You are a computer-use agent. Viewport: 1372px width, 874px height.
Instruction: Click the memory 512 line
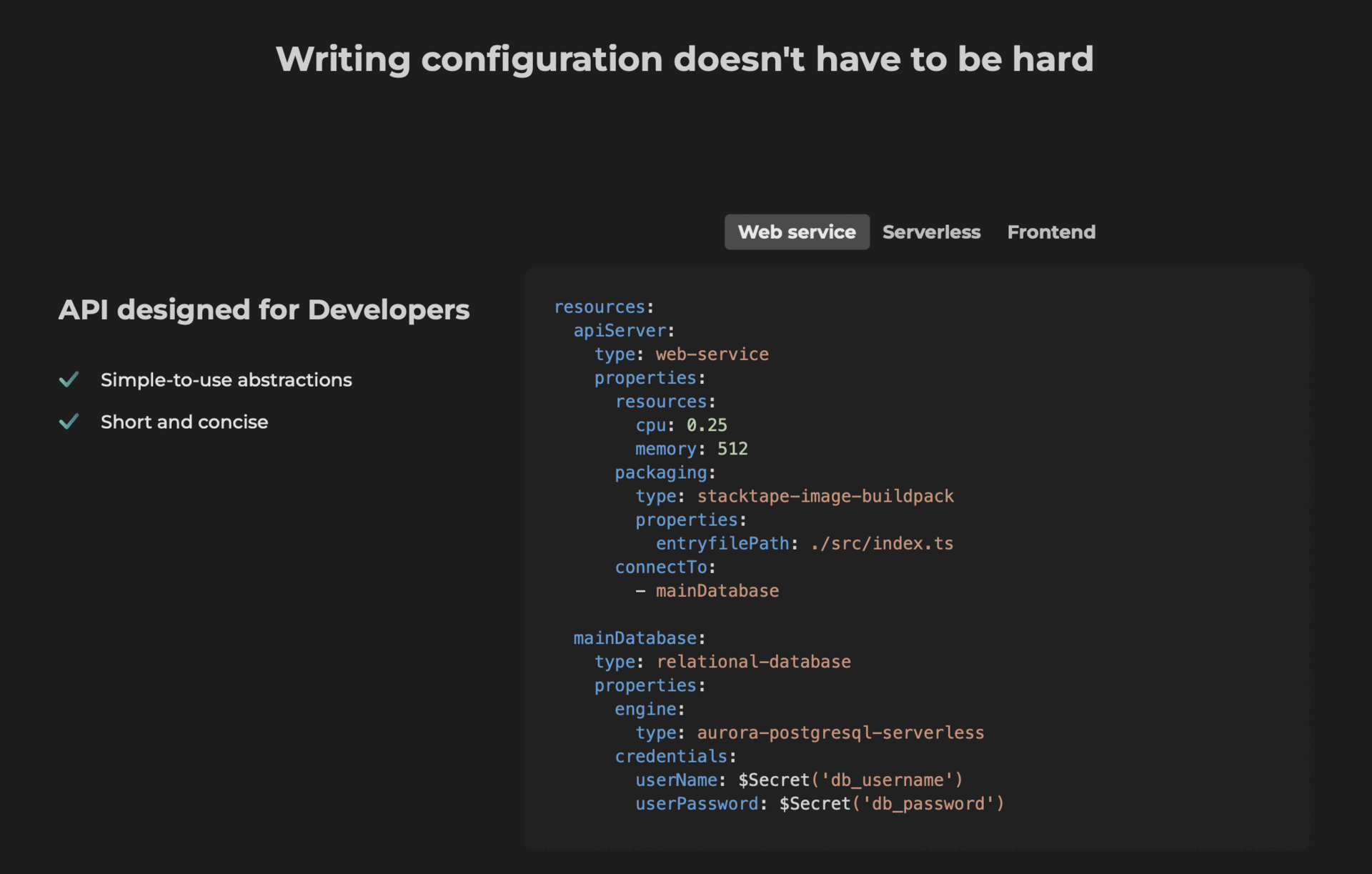tap(692, 449)
